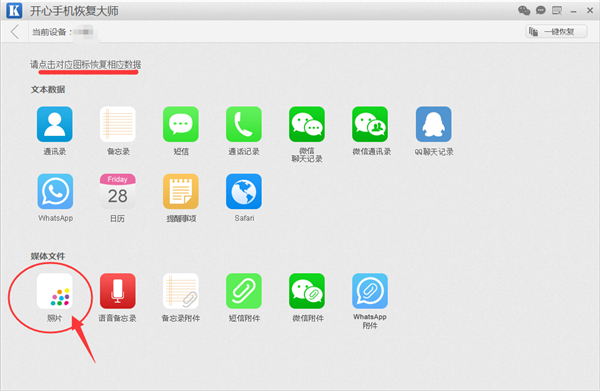Viewport: 600px width, 391px height.
Task: Click the 短信 text label
Action: [x=181, y=152]
